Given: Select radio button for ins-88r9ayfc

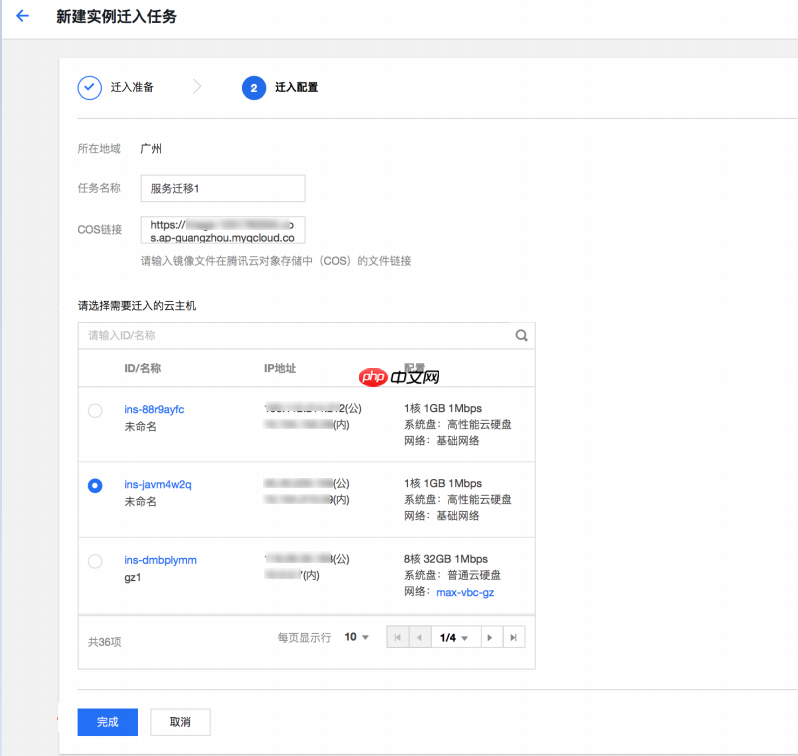Looking at the screenshot, I should 95,410.
